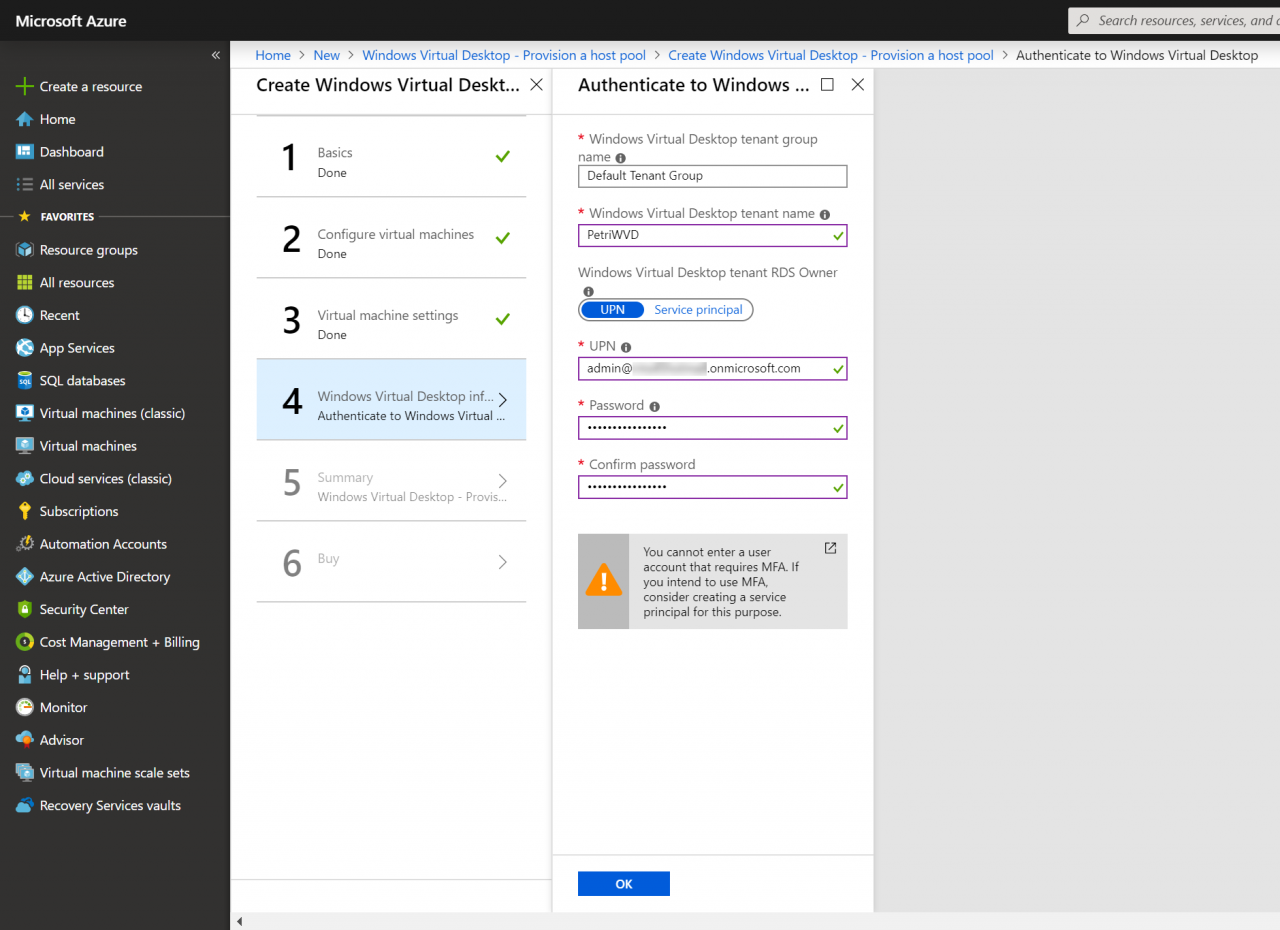This screenshot has width=1280, height=930.
Task: Open external link icon in MFA warning
Action: click(x=830, y=548)
